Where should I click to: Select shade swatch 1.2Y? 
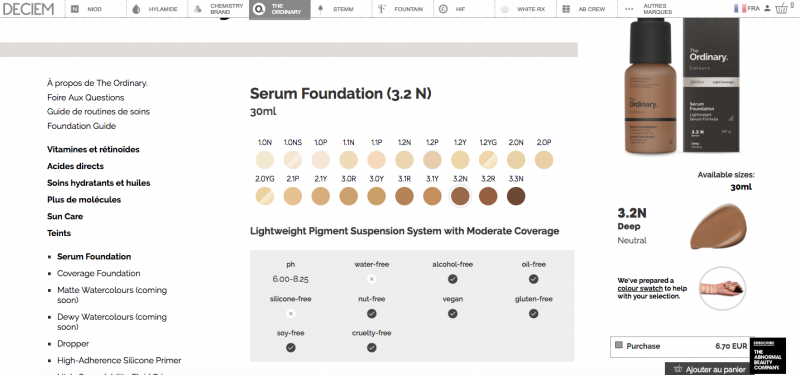tap(460, 160)
